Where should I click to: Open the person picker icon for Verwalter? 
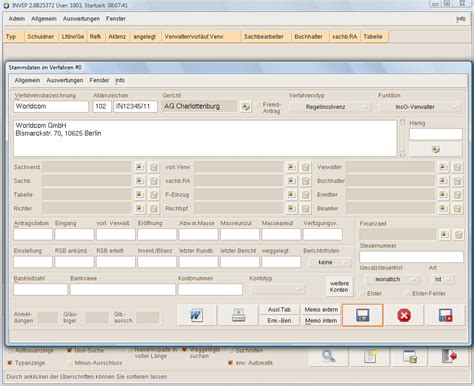pos(443,167)
